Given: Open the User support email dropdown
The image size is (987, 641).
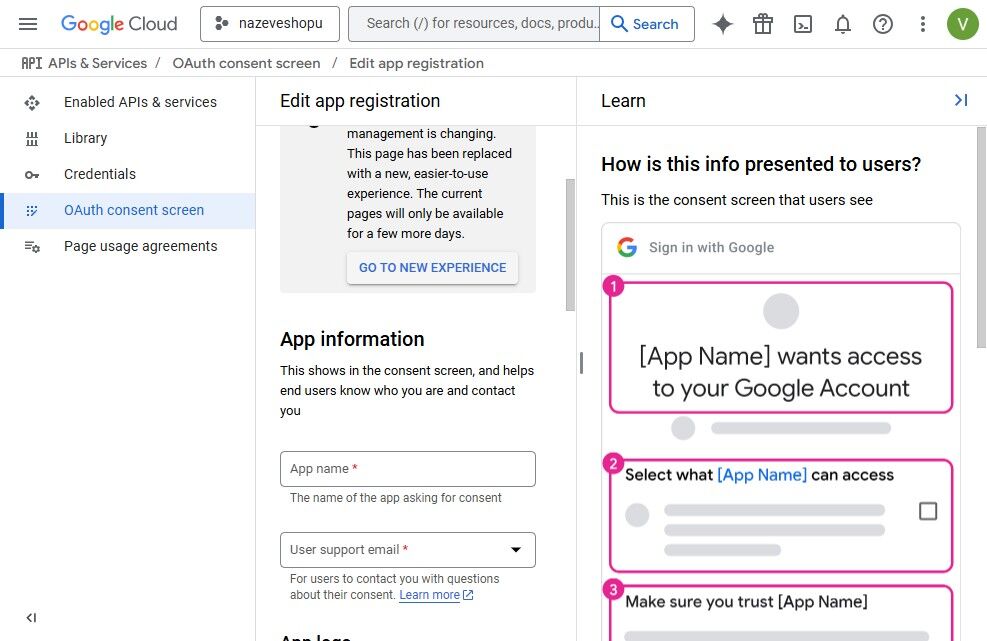Looking at the screenshot, I should pyautogui.click(x=408, y=550).
